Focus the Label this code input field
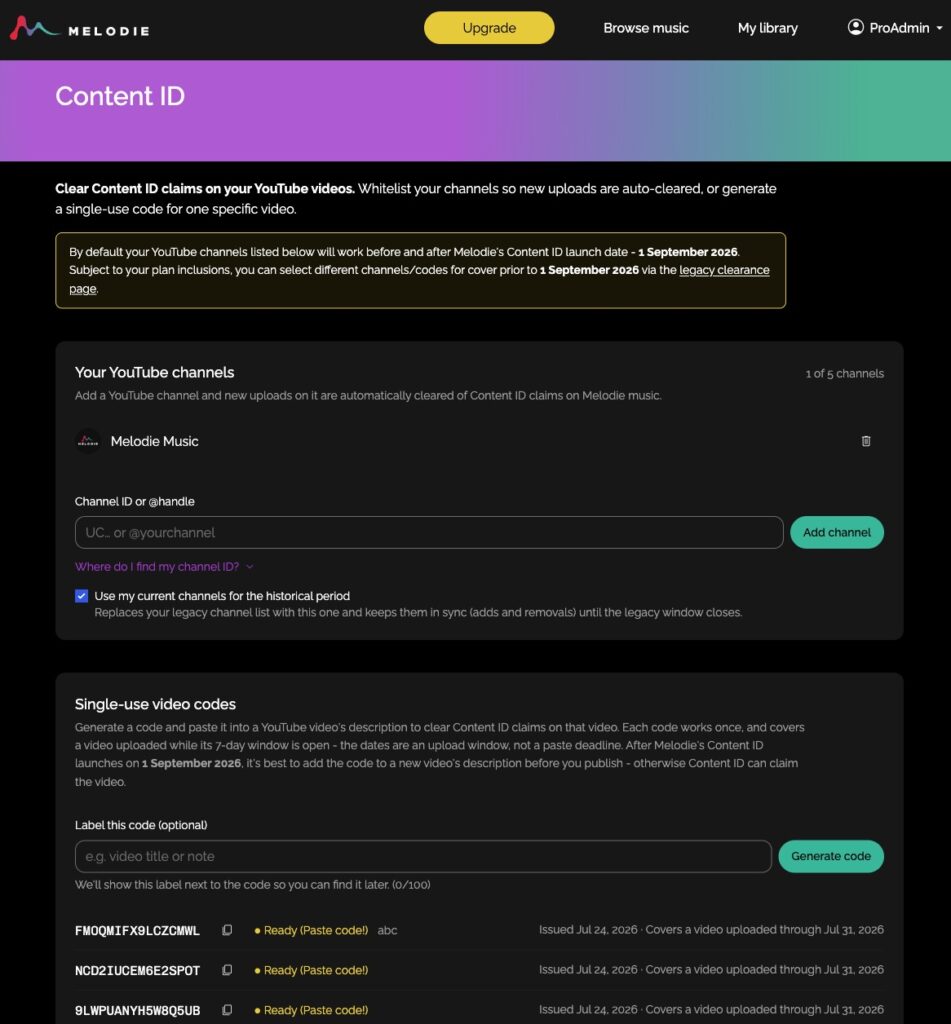 click(423, 856)
